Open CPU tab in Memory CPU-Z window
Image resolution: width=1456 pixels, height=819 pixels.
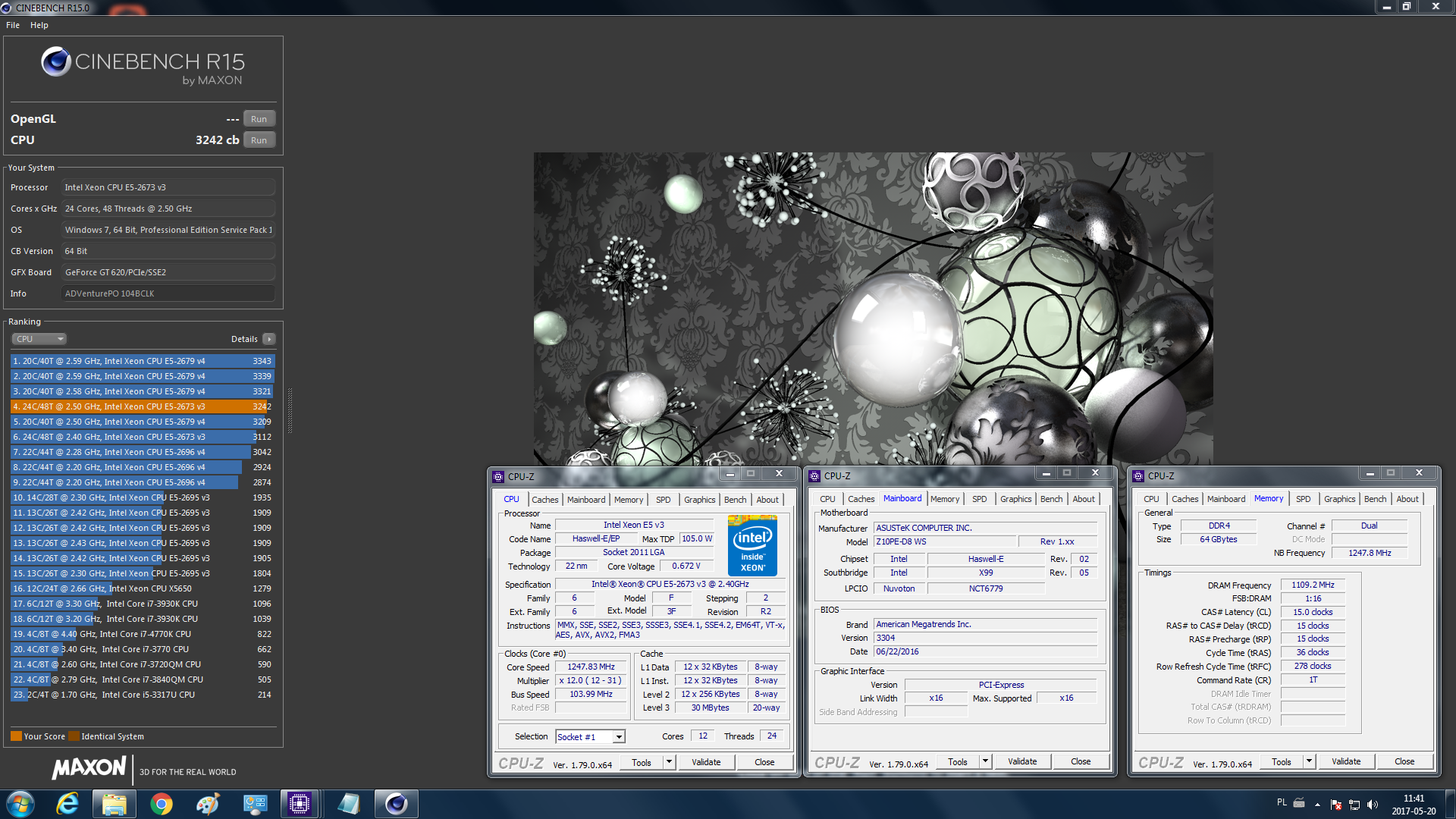tap(1151, 499)
